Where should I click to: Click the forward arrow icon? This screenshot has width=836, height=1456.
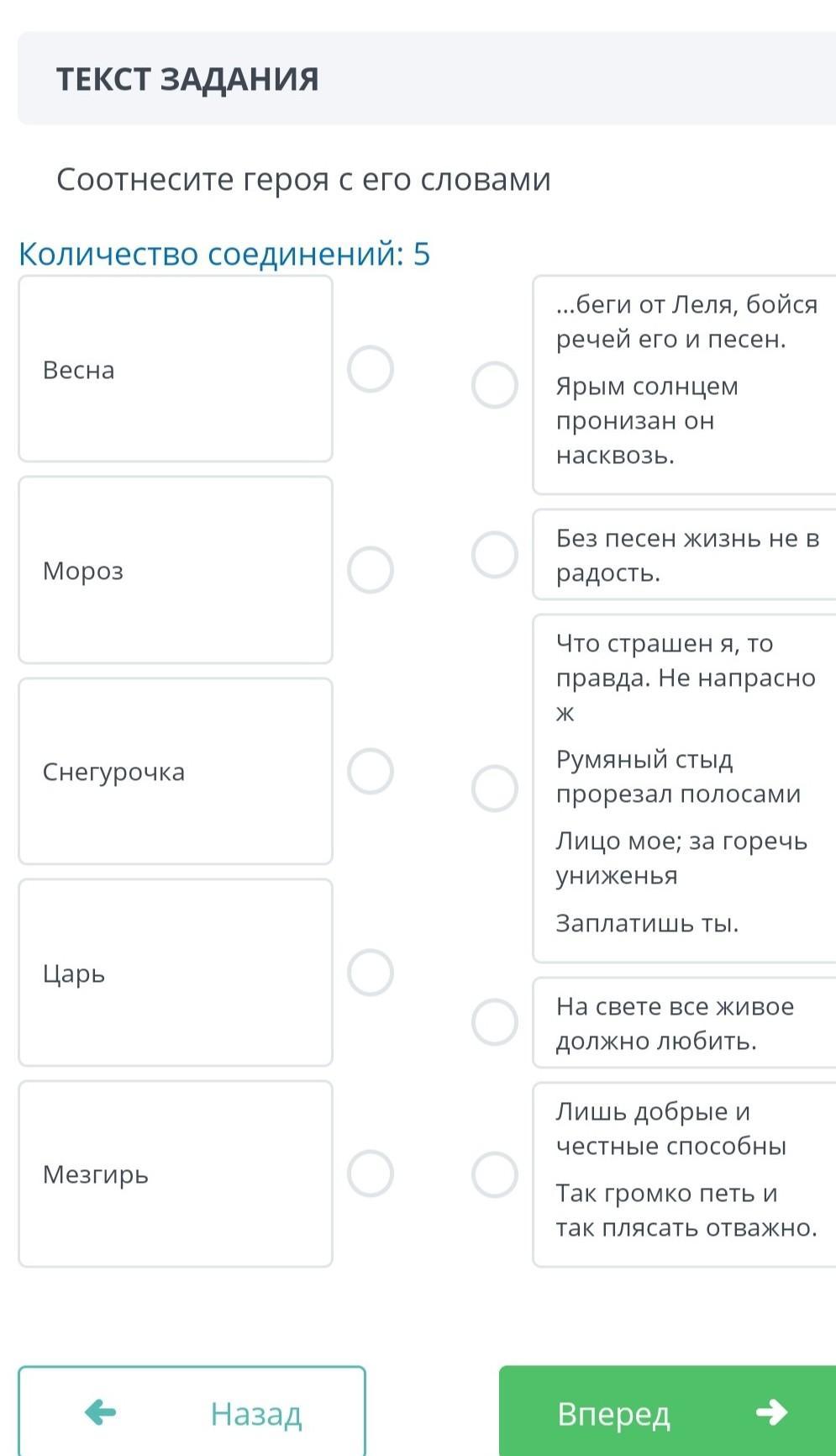pos(771,1412)
